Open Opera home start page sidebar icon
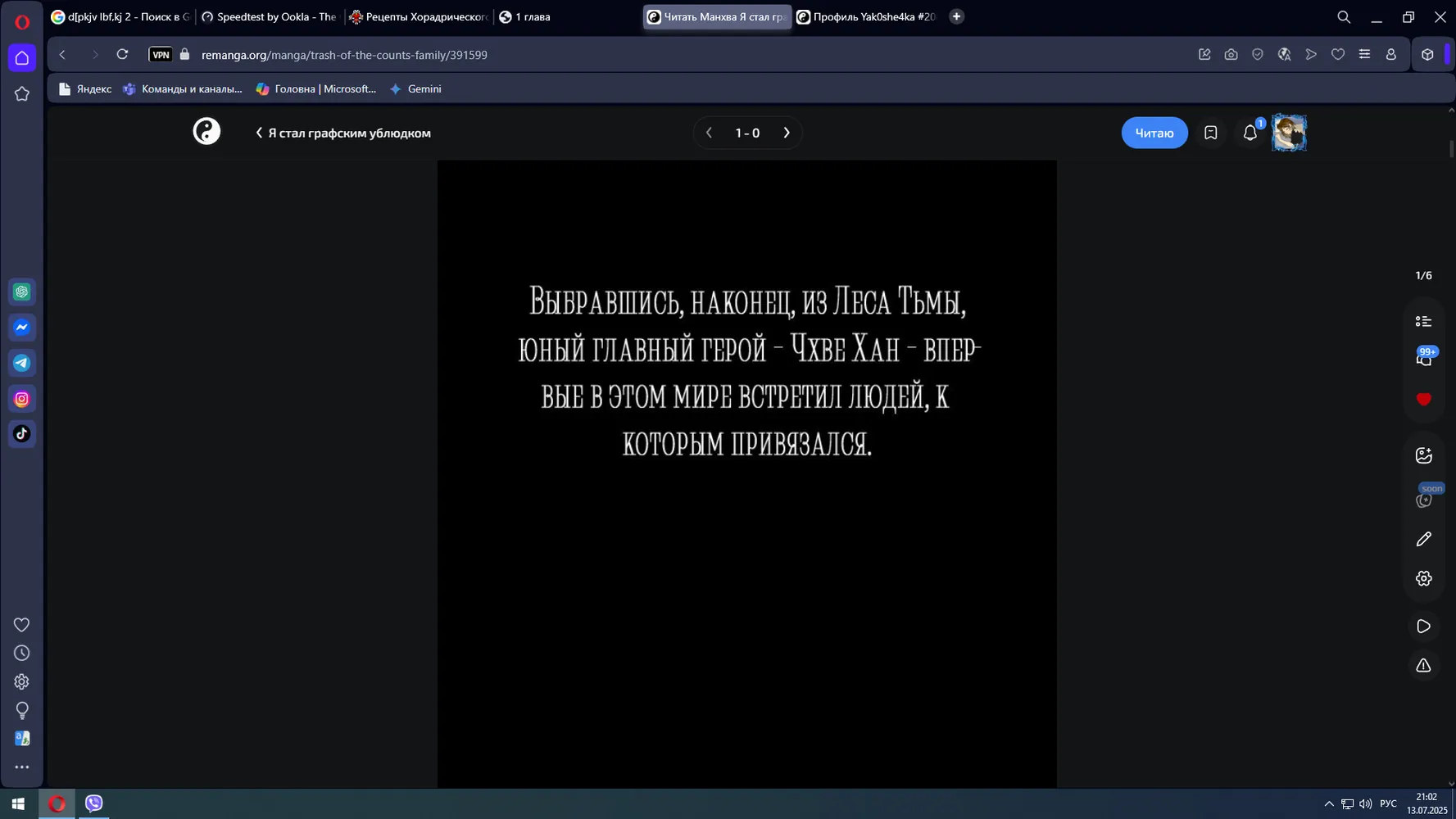The image size is (1456, 819). [x=22, y=58]
